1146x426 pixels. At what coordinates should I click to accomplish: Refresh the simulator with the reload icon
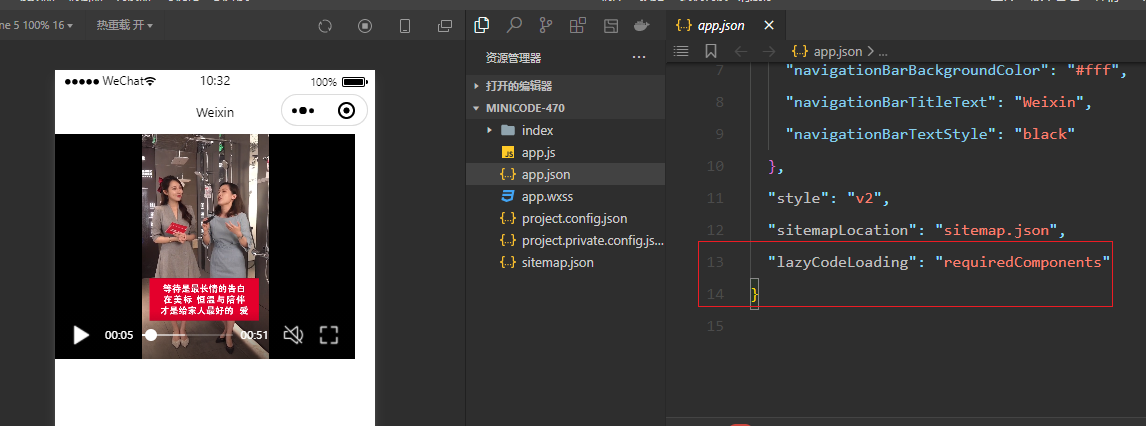click(325, 26)
